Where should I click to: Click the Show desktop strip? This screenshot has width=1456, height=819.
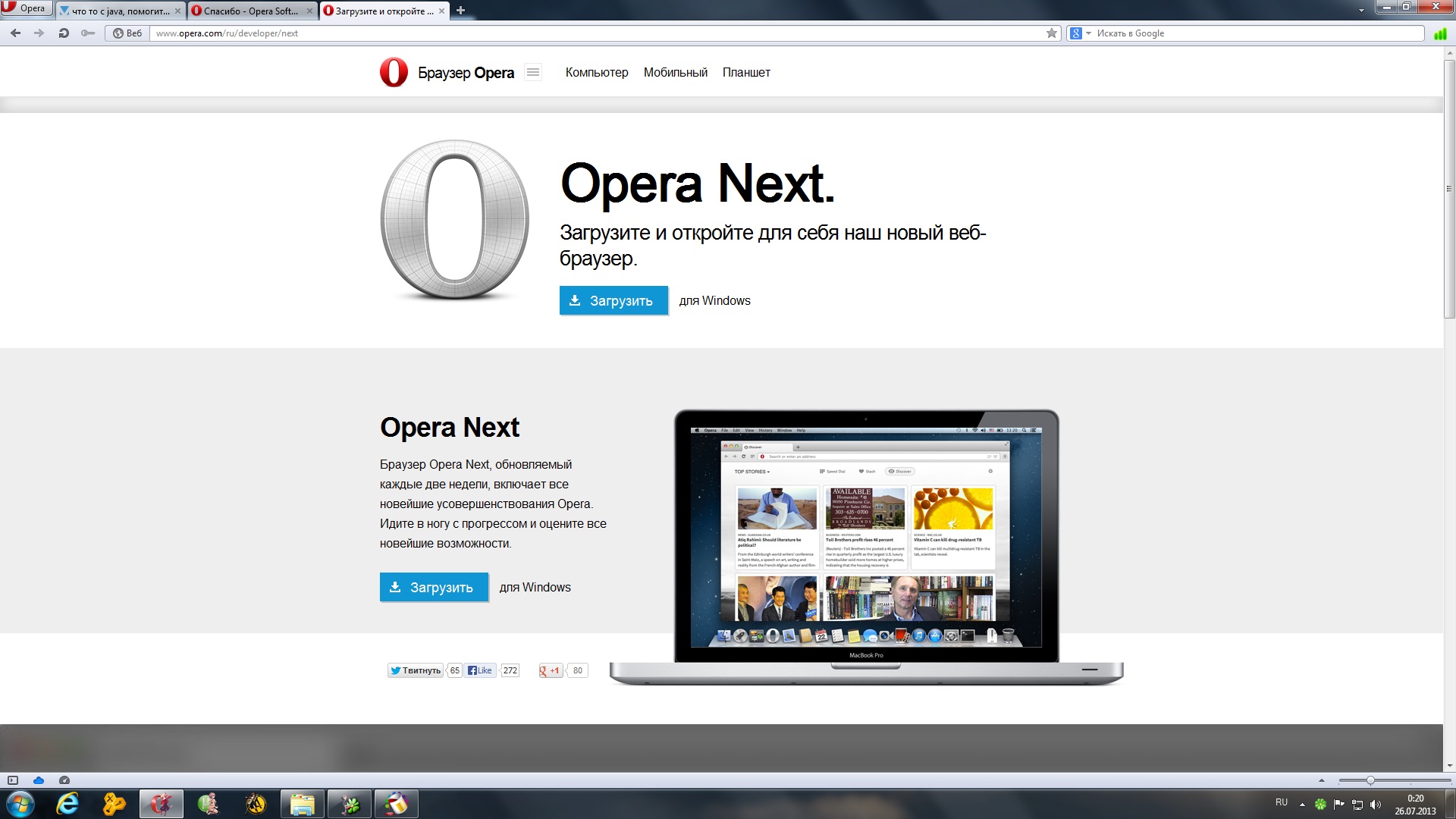coord(1451,804)
